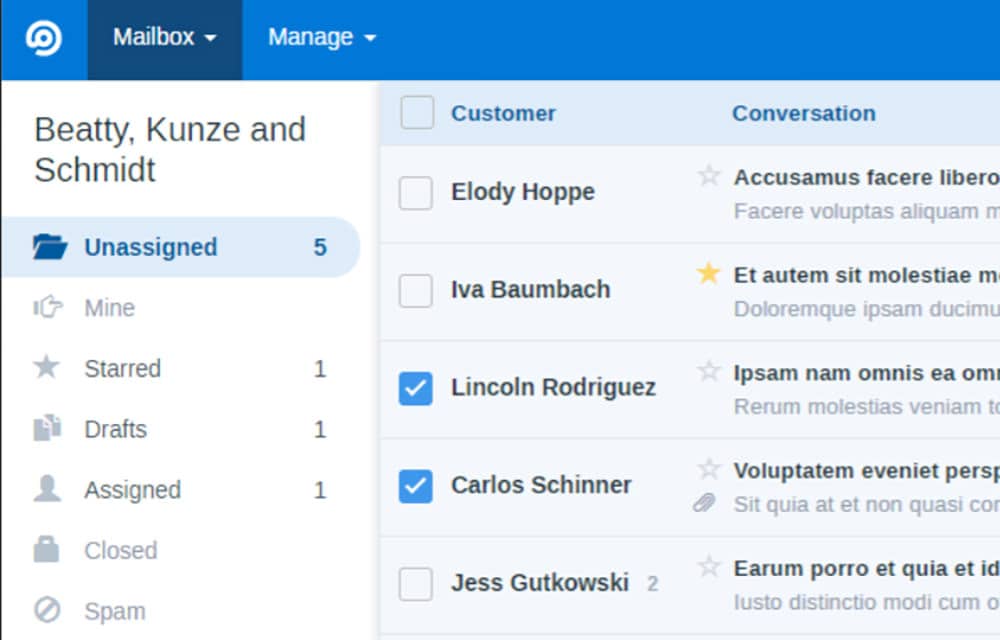The image size is (1000, 640).
Task: Click the Unassigned folder icon
Action: point(49,247)
